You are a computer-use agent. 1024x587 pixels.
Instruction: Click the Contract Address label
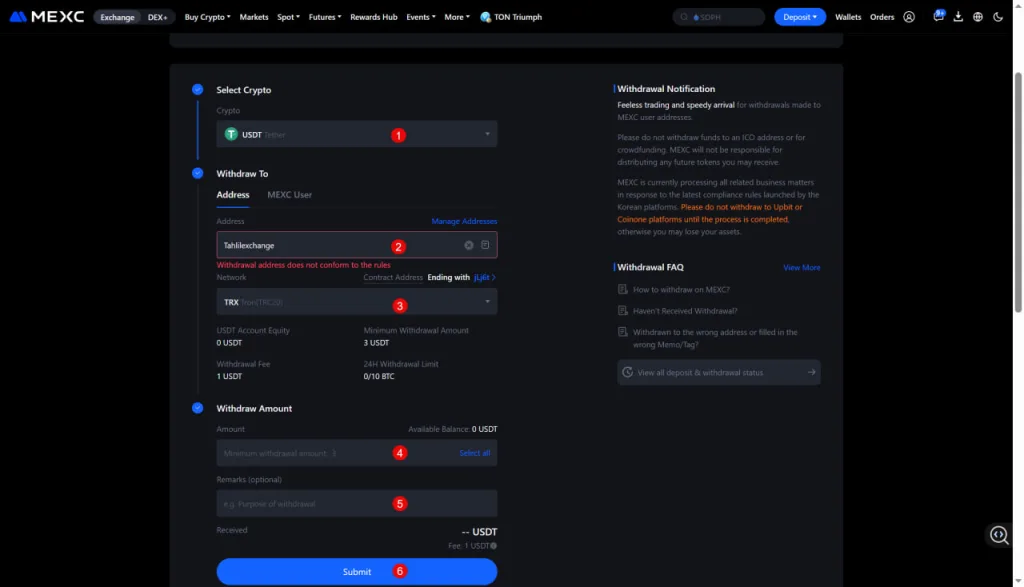point(393,278)
